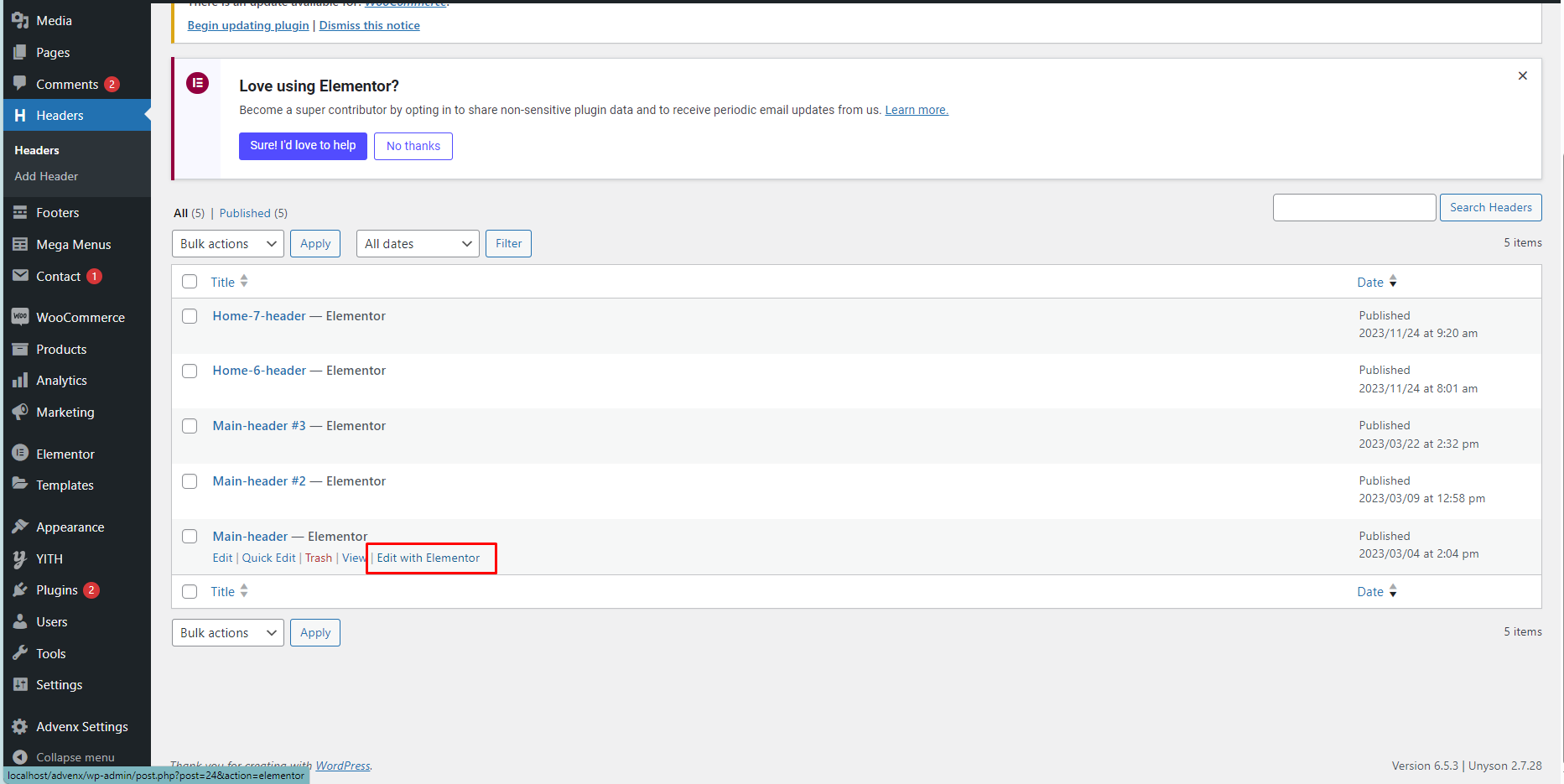The width and height of the screenshot is (1564, 784).
Task: Click the search headers input field
Action: 1354,207
